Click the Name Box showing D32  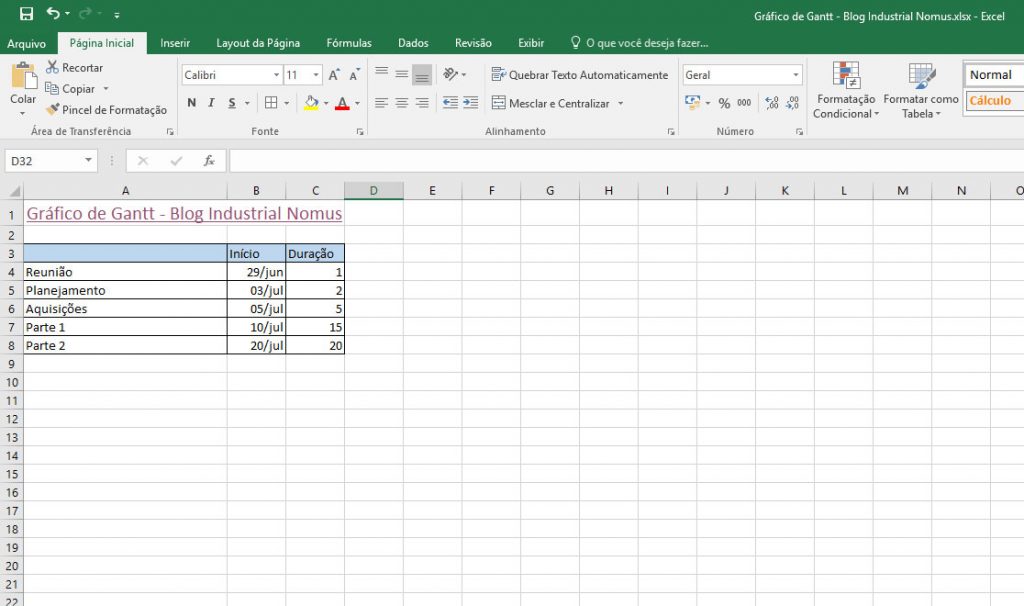click(x=51, y=161)
